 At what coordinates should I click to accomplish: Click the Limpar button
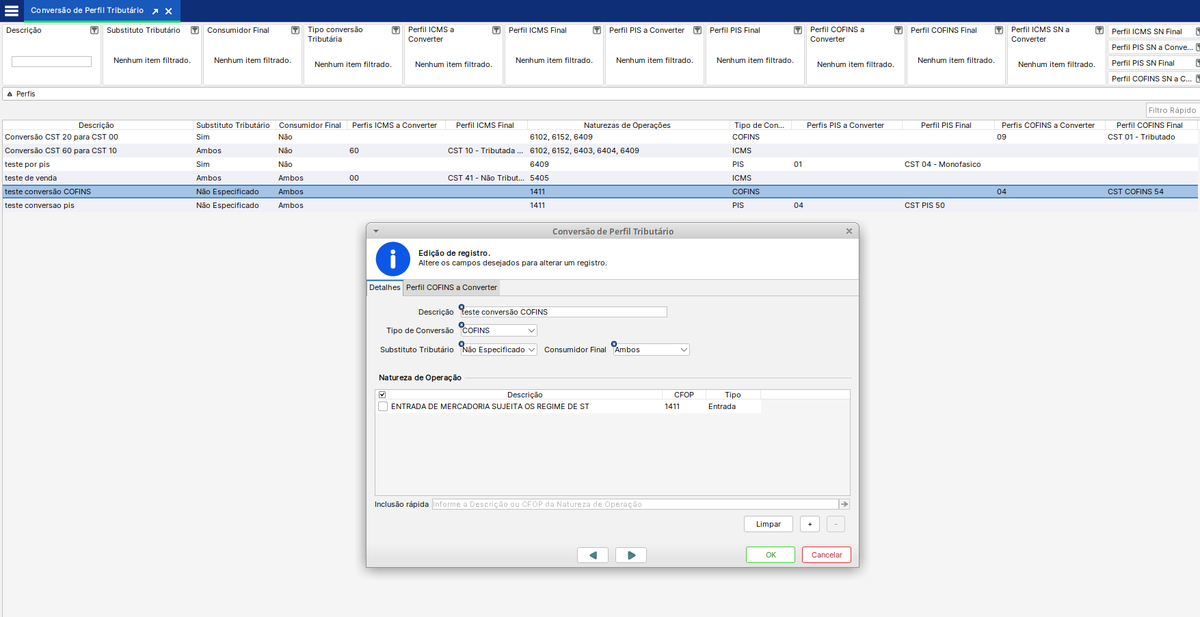pyautogui.click(x=768, y=524)
